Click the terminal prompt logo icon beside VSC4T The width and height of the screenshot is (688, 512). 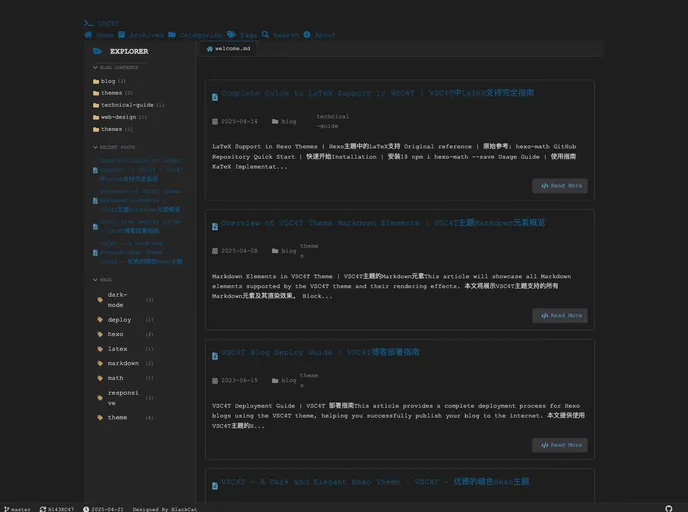tap(88, 23)
